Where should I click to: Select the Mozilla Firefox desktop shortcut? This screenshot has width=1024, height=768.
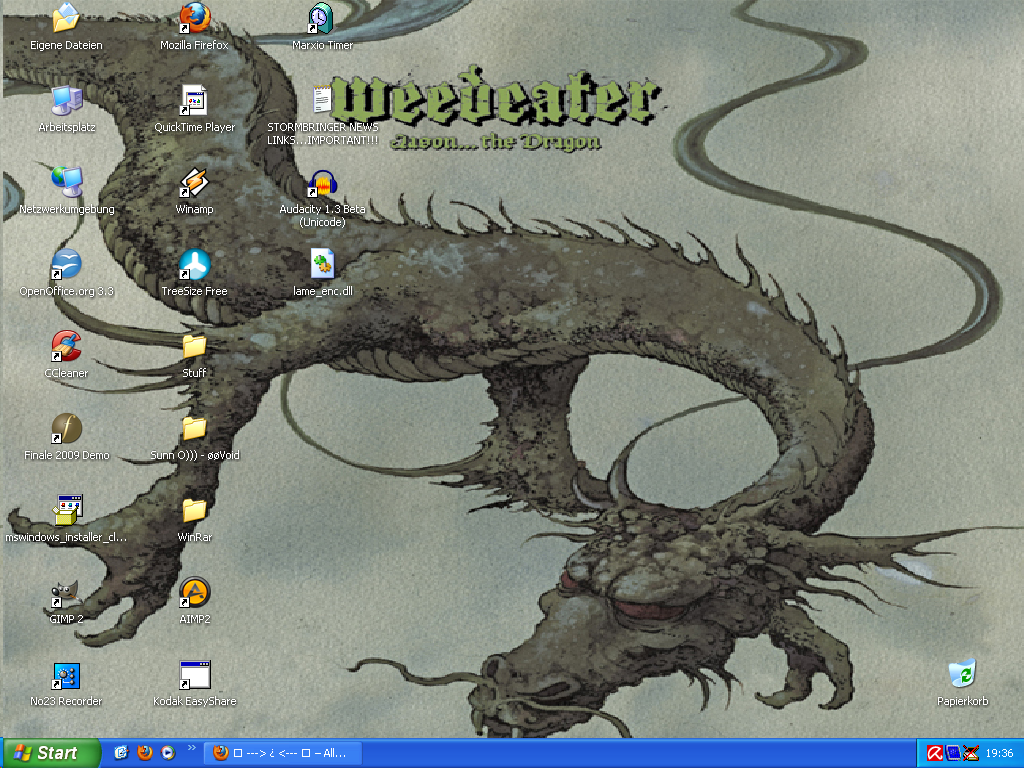pos(195,18)
